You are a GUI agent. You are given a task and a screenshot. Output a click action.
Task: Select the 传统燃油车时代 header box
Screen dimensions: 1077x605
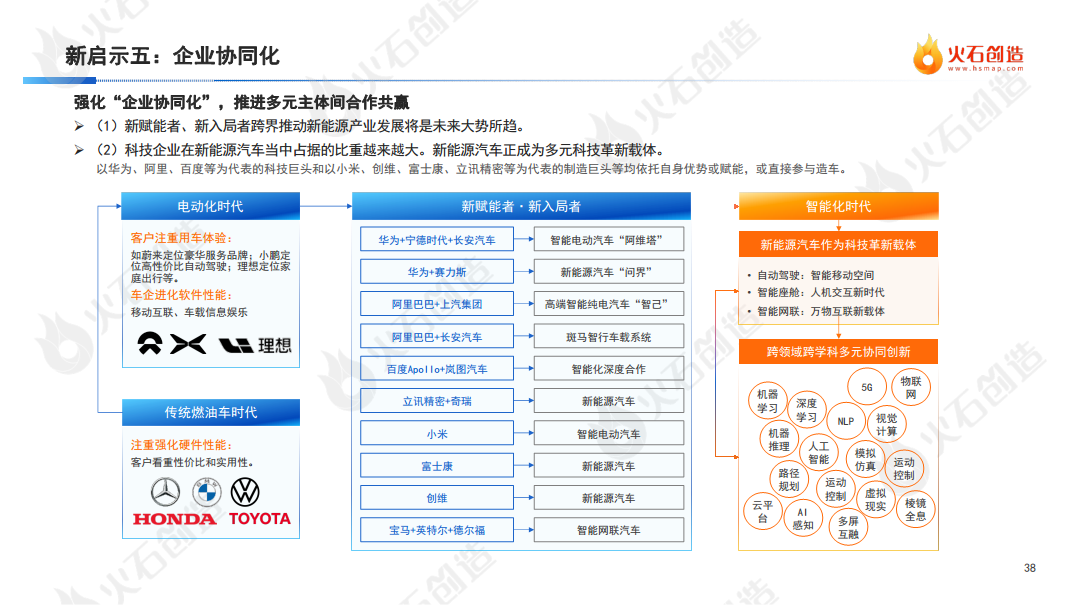click(210, 412)
